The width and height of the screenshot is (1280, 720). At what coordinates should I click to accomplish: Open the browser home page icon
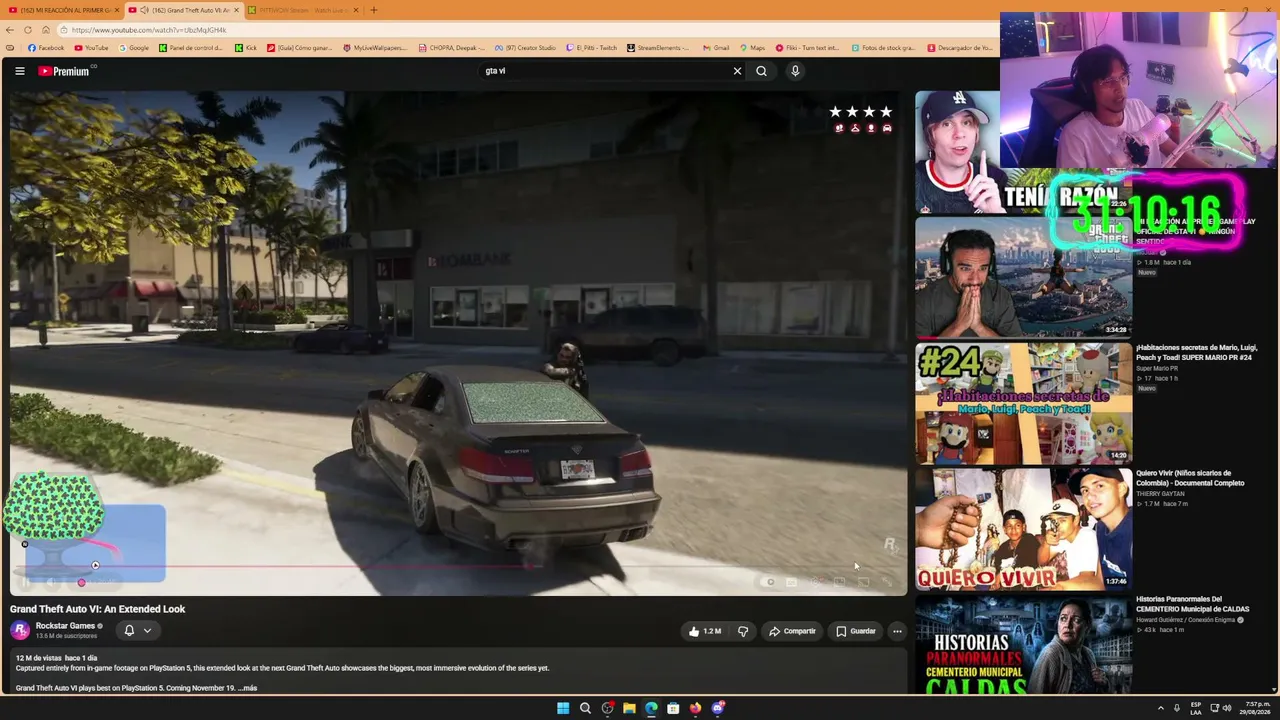click(46, 30)
